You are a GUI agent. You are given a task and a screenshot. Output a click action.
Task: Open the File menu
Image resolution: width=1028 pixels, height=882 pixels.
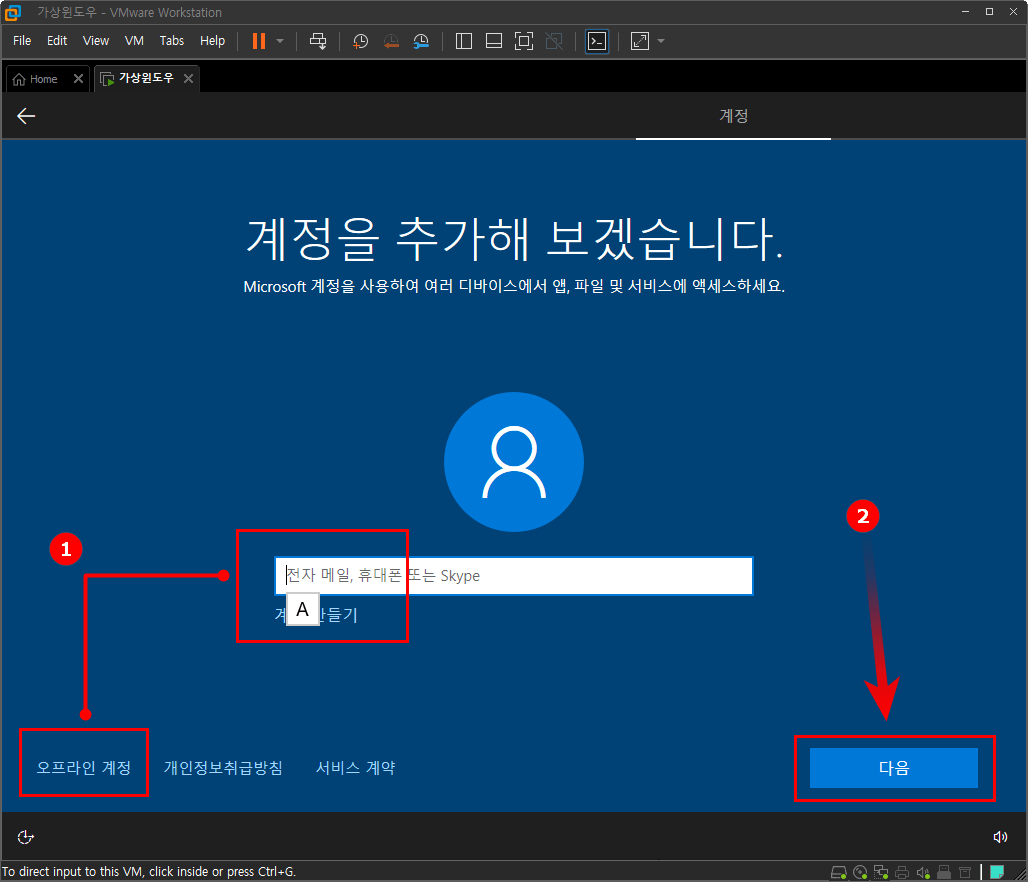pos(22,41)
